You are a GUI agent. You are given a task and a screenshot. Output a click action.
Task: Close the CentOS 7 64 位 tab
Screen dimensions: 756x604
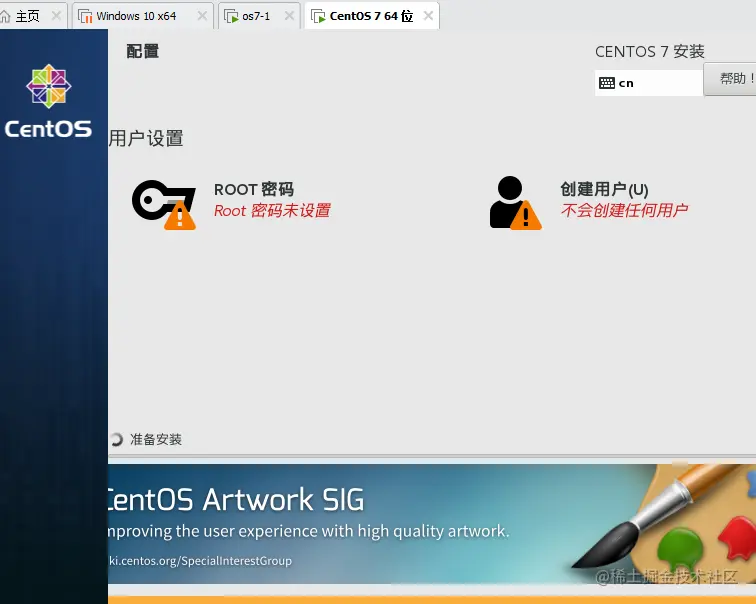[428, 16]
